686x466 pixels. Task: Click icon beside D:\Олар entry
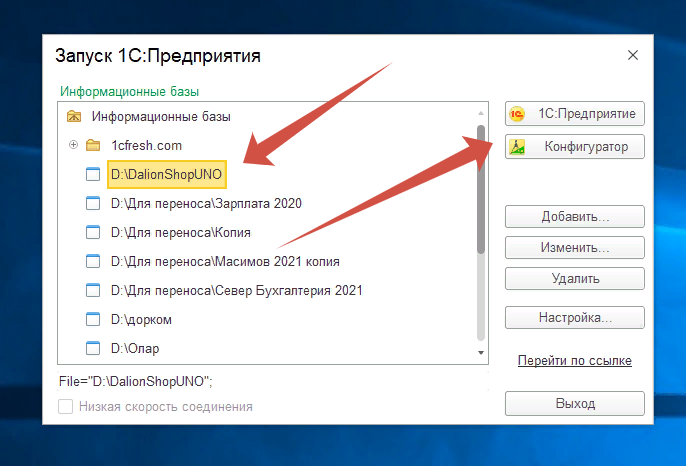pos(93,348)
